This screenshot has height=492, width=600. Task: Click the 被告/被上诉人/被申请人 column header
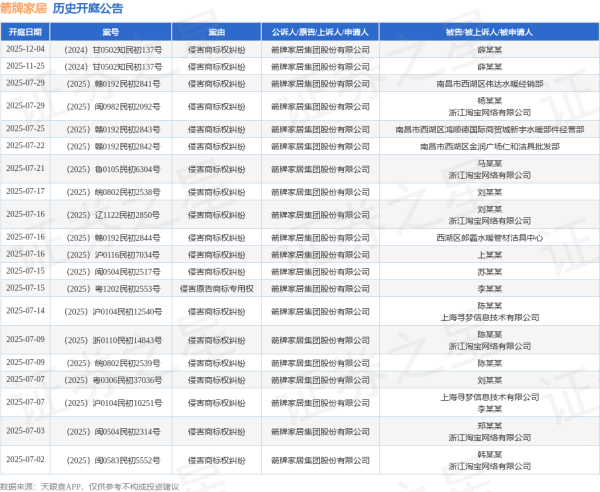(489, 32)
